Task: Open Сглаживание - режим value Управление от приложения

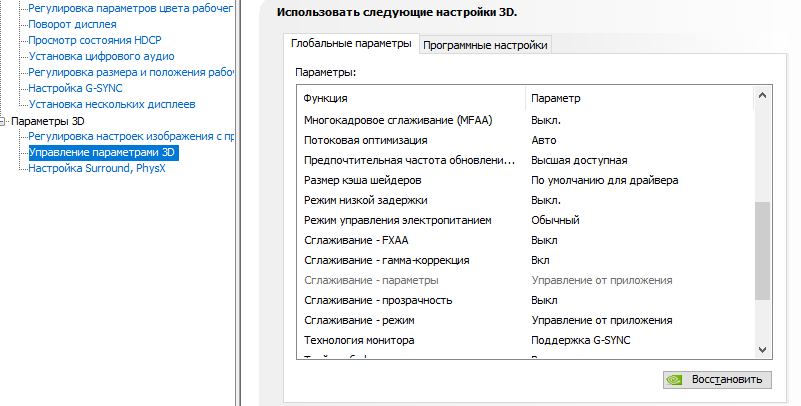Action: coord(602,320)
